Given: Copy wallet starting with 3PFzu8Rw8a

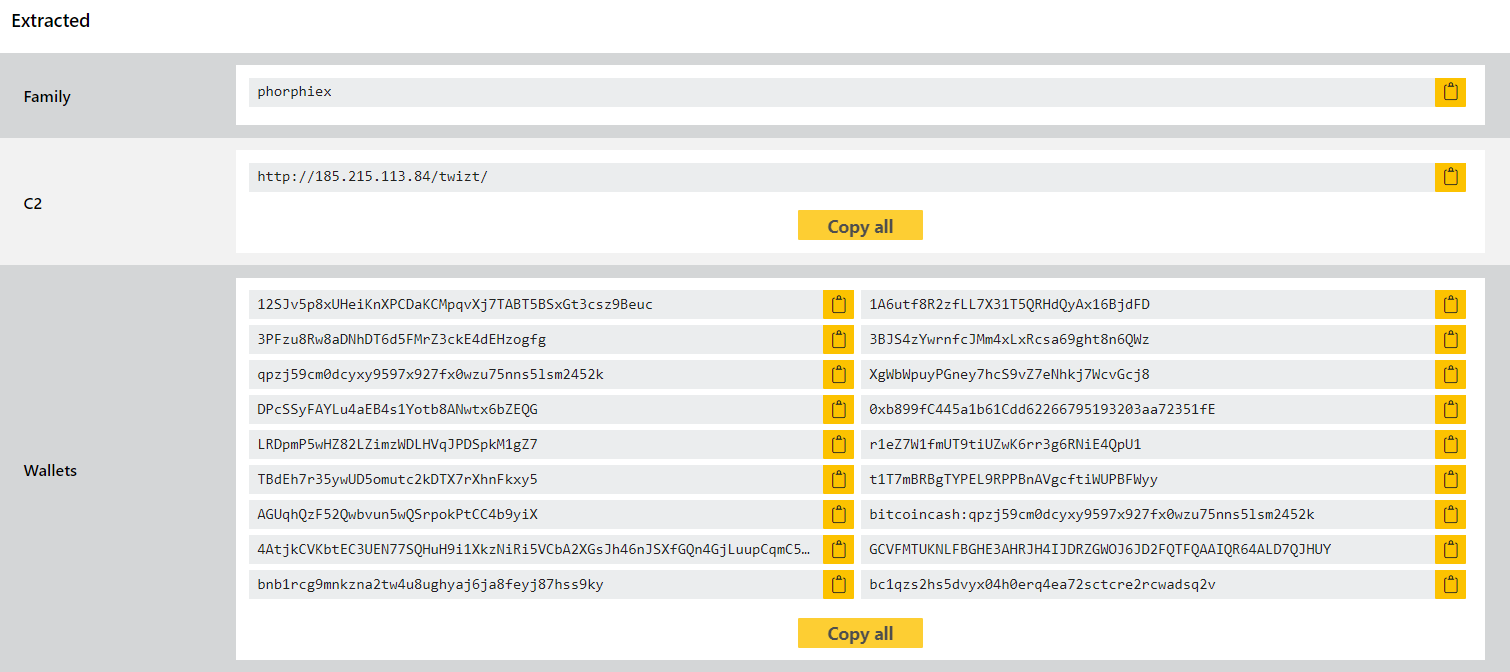Looking at the screenshot, I should click(x=838, y=339).
